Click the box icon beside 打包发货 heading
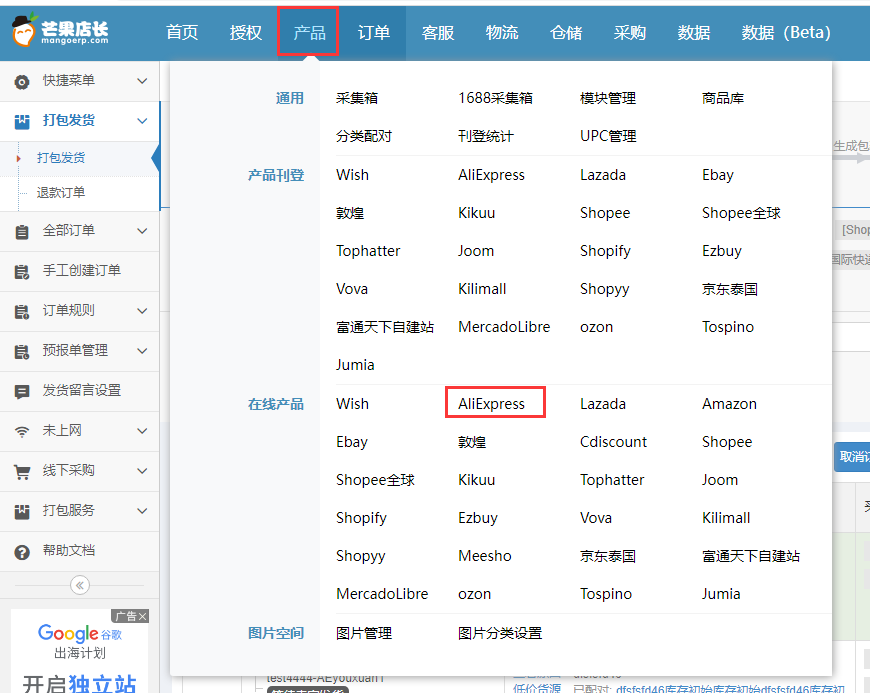Screen dimensions: 870x693 (x=22, y=122)
